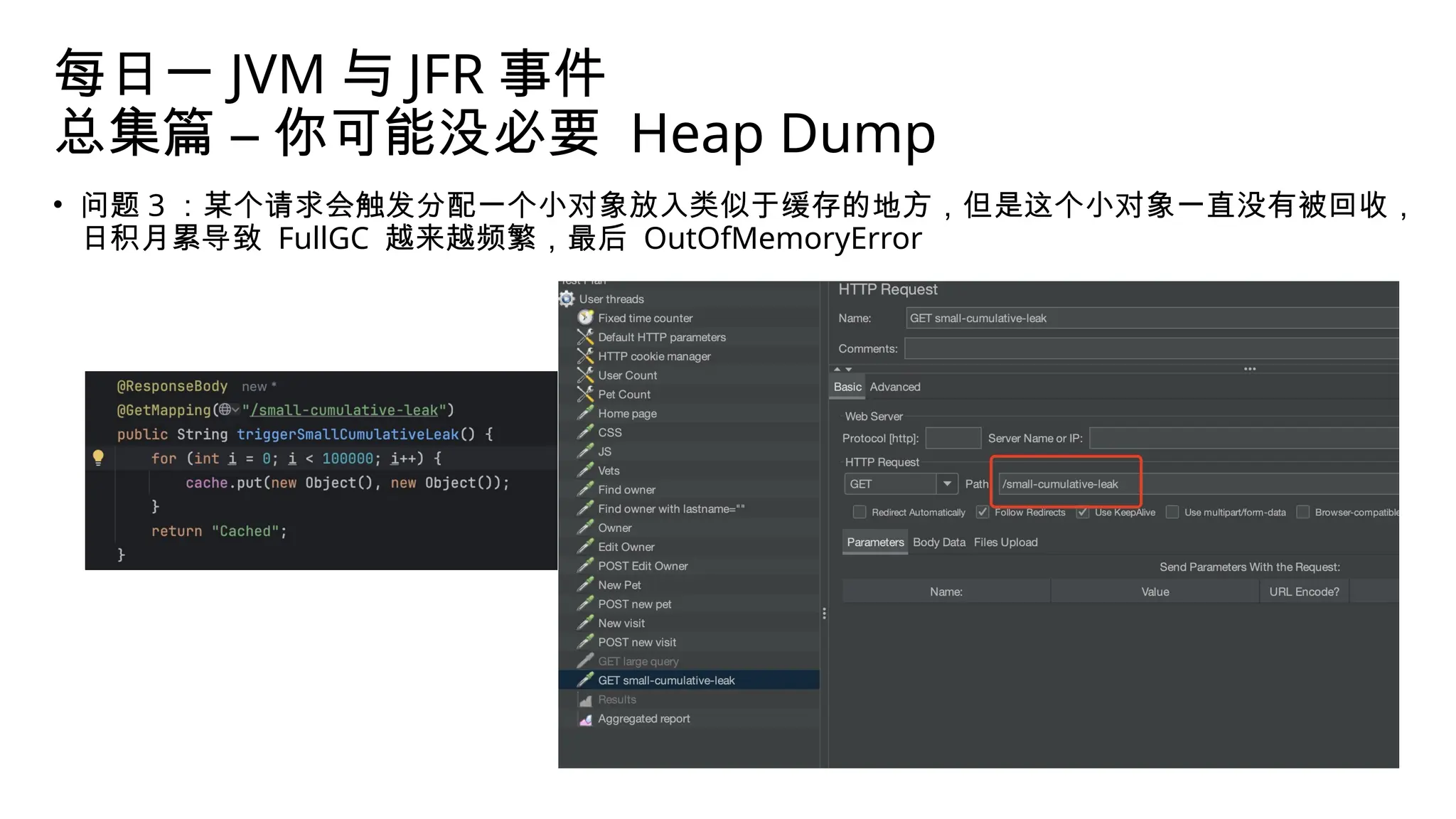Screen dimensions: 1456x819
Task: Click the globe icon in GetMapping annotation
Action: tap(225, 409)
